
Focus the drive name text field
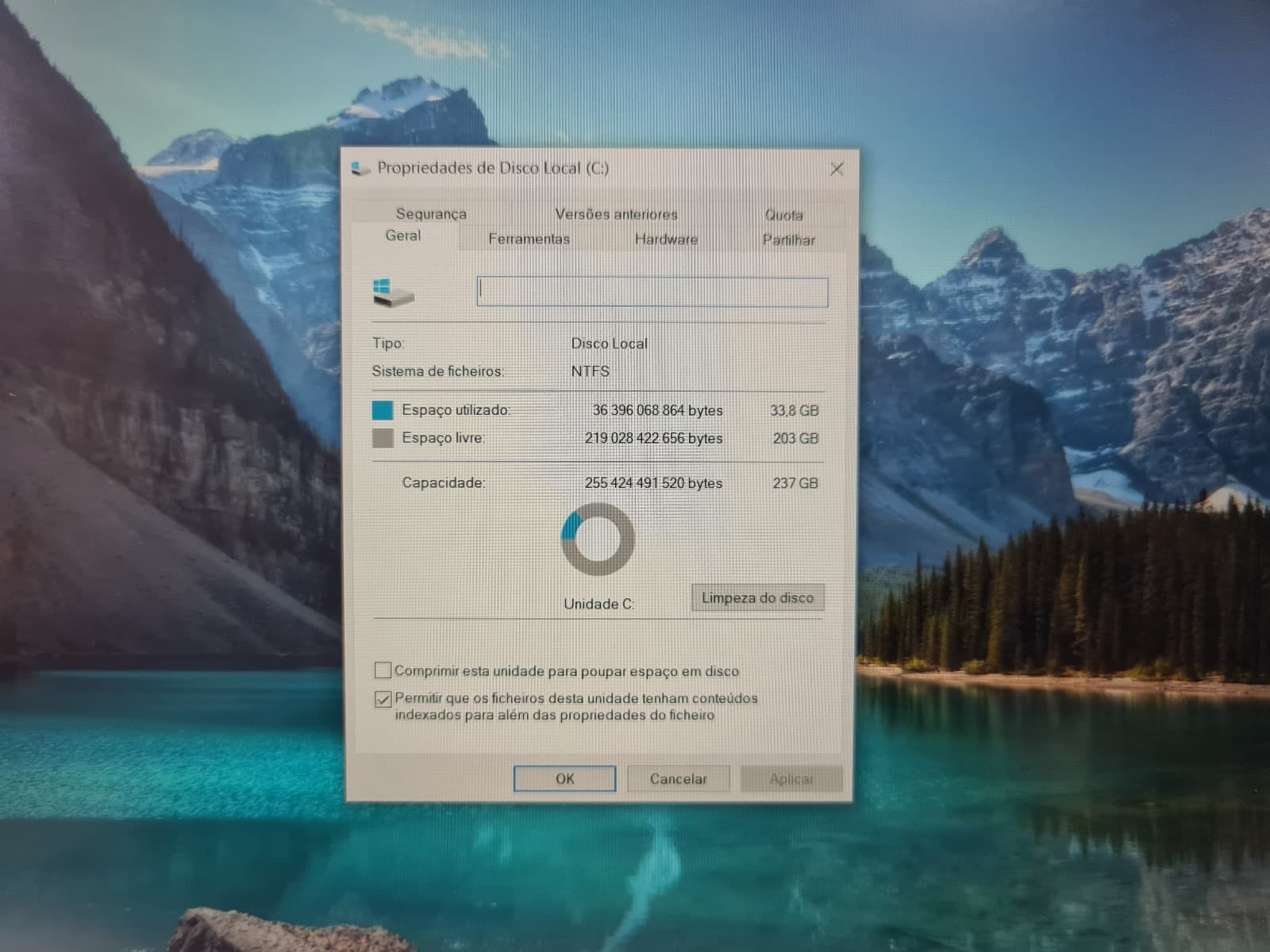652,292
